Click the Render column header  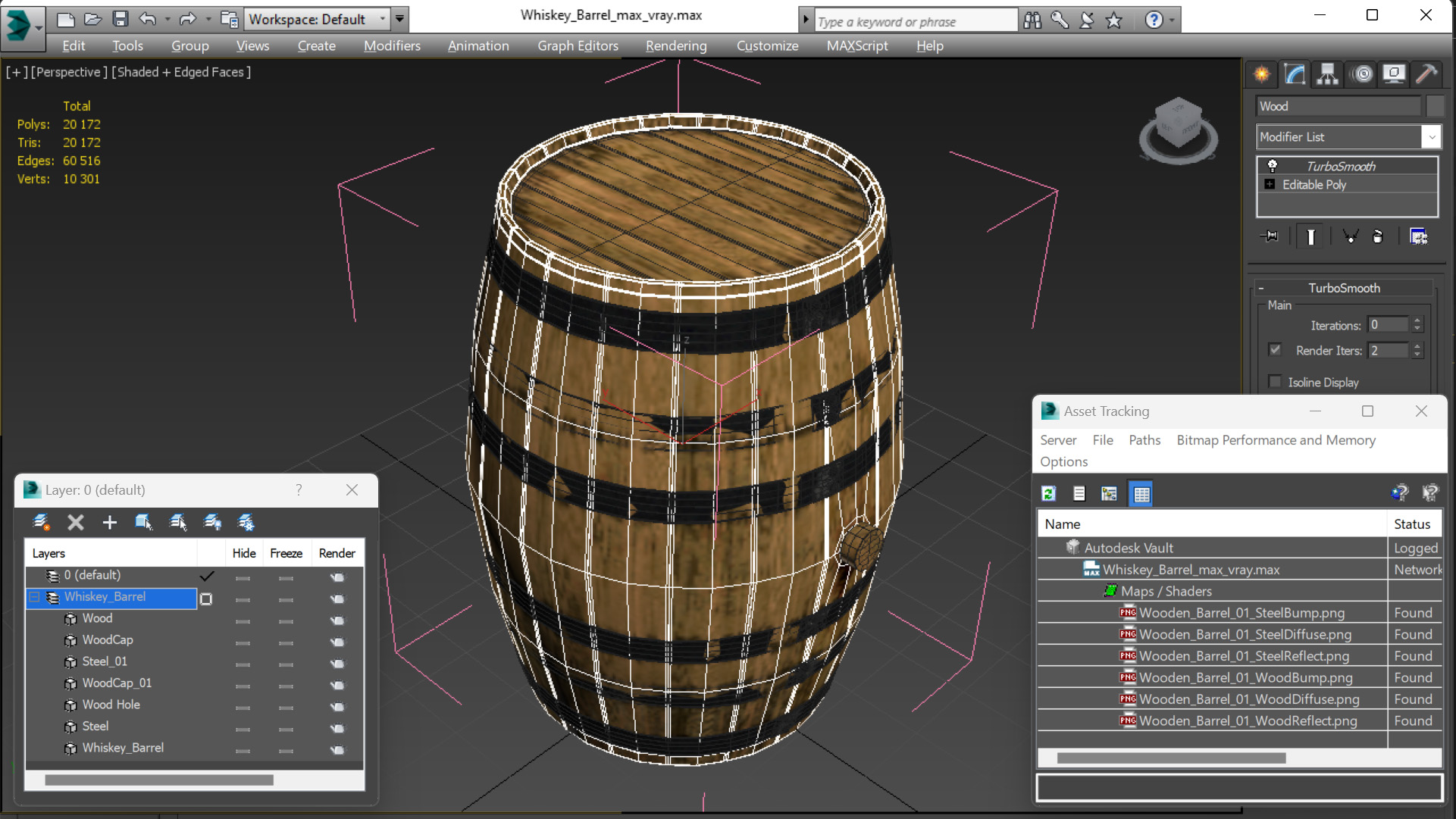[337, 553]
